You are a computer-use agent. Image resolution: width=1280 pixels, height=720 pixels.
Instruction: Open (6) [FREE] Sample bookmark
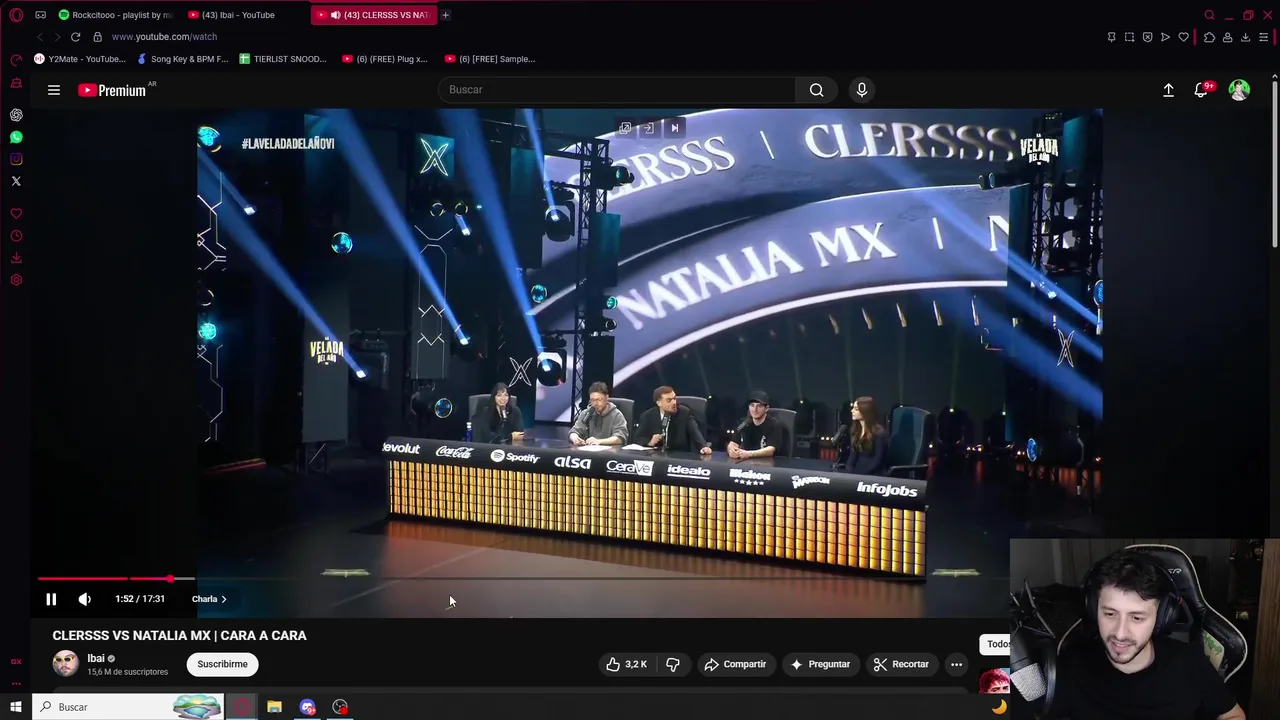pos(490,59)
